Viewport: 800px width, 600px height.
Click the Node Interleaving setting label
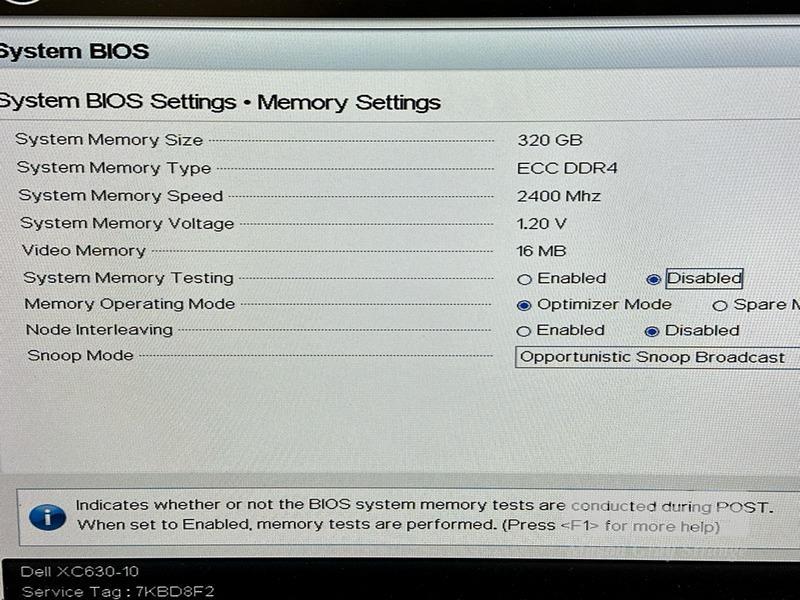[x=99, y=330]
